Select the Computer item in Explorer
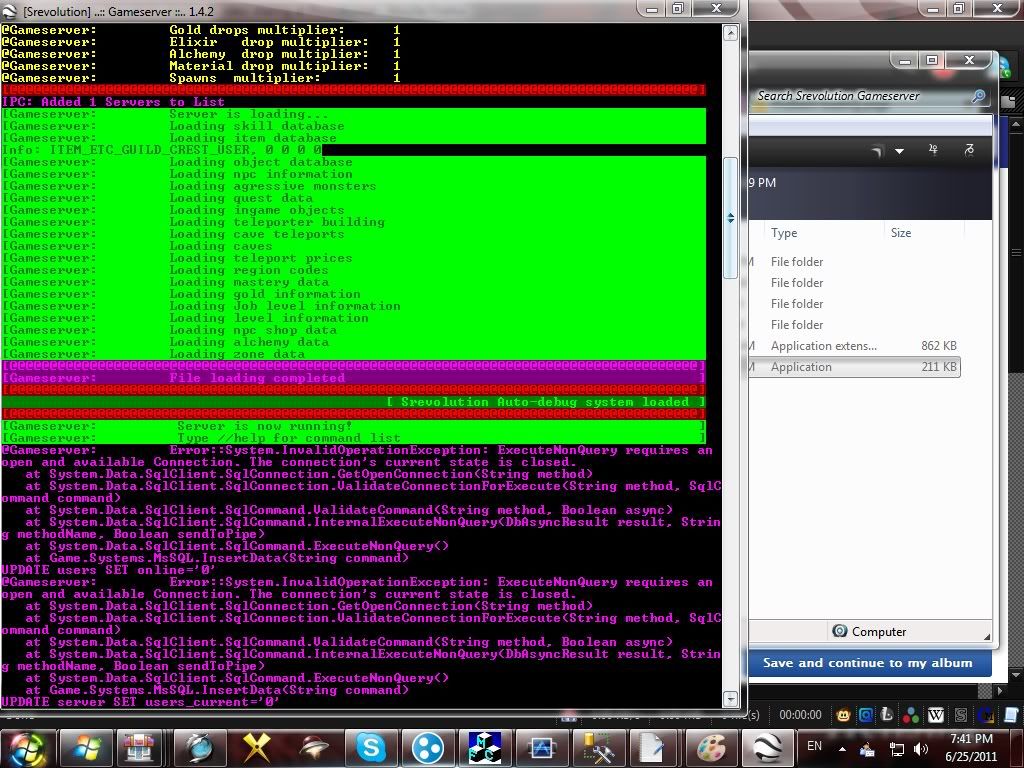Image resolution: width=1024 pixels, height=768 pixels. coord(870,632)
